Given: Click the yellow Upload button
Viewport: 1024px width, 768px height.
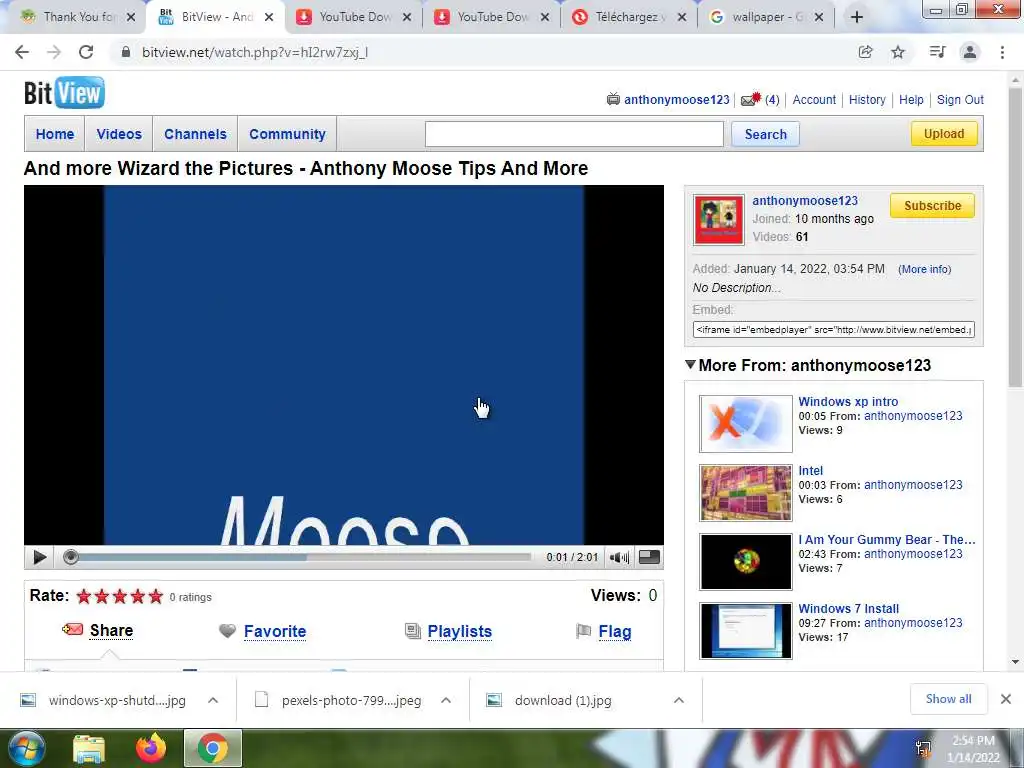Looking at the screenshot, I should (944, 133).
